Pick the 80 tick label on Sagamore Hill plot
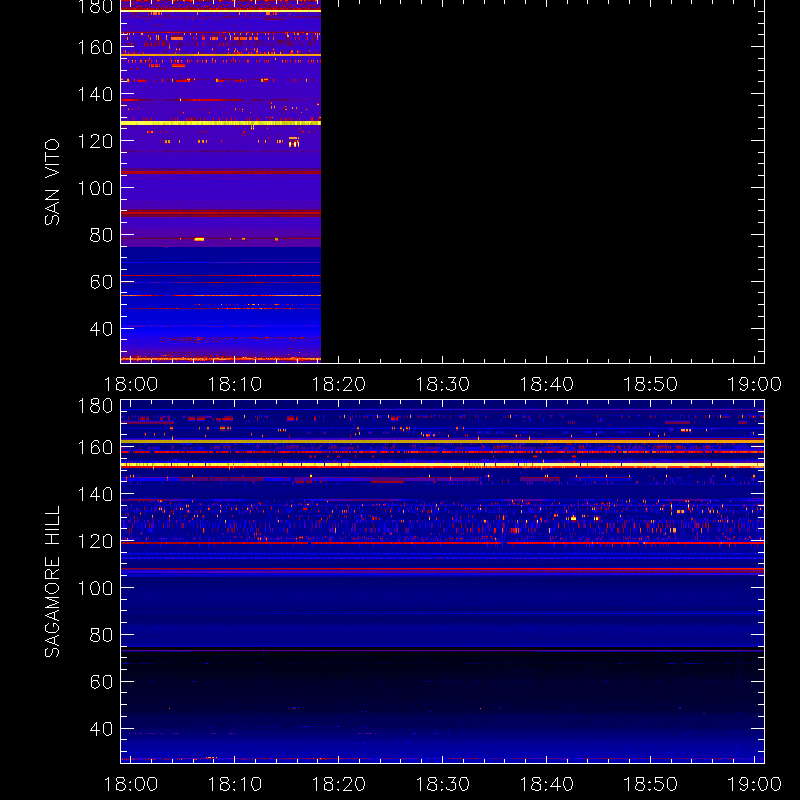The width and height of the screenshot is (800, 800). click(102, 635)
